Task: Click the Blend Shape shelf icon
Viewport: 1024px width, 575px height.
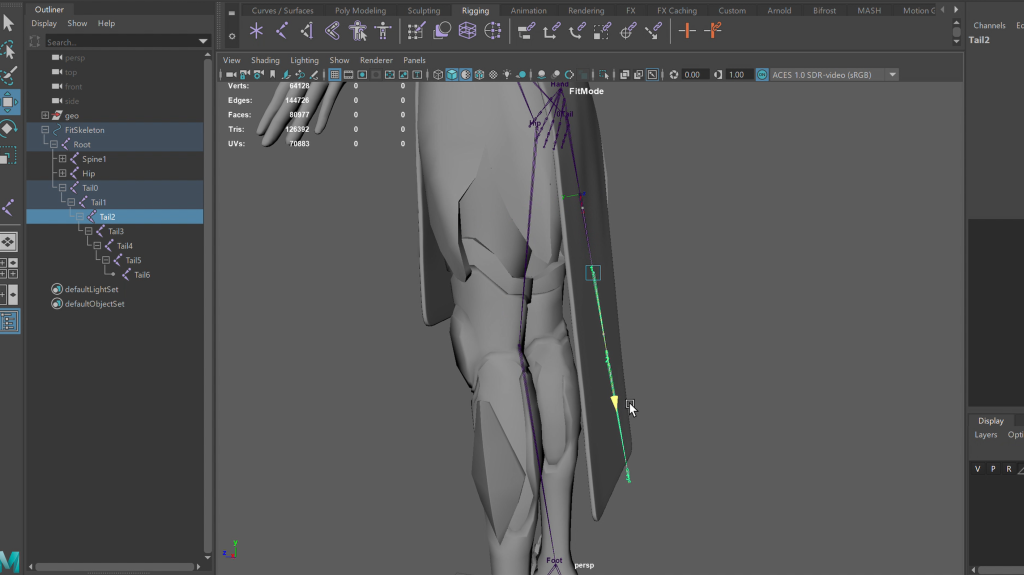Action: (442, 31)
